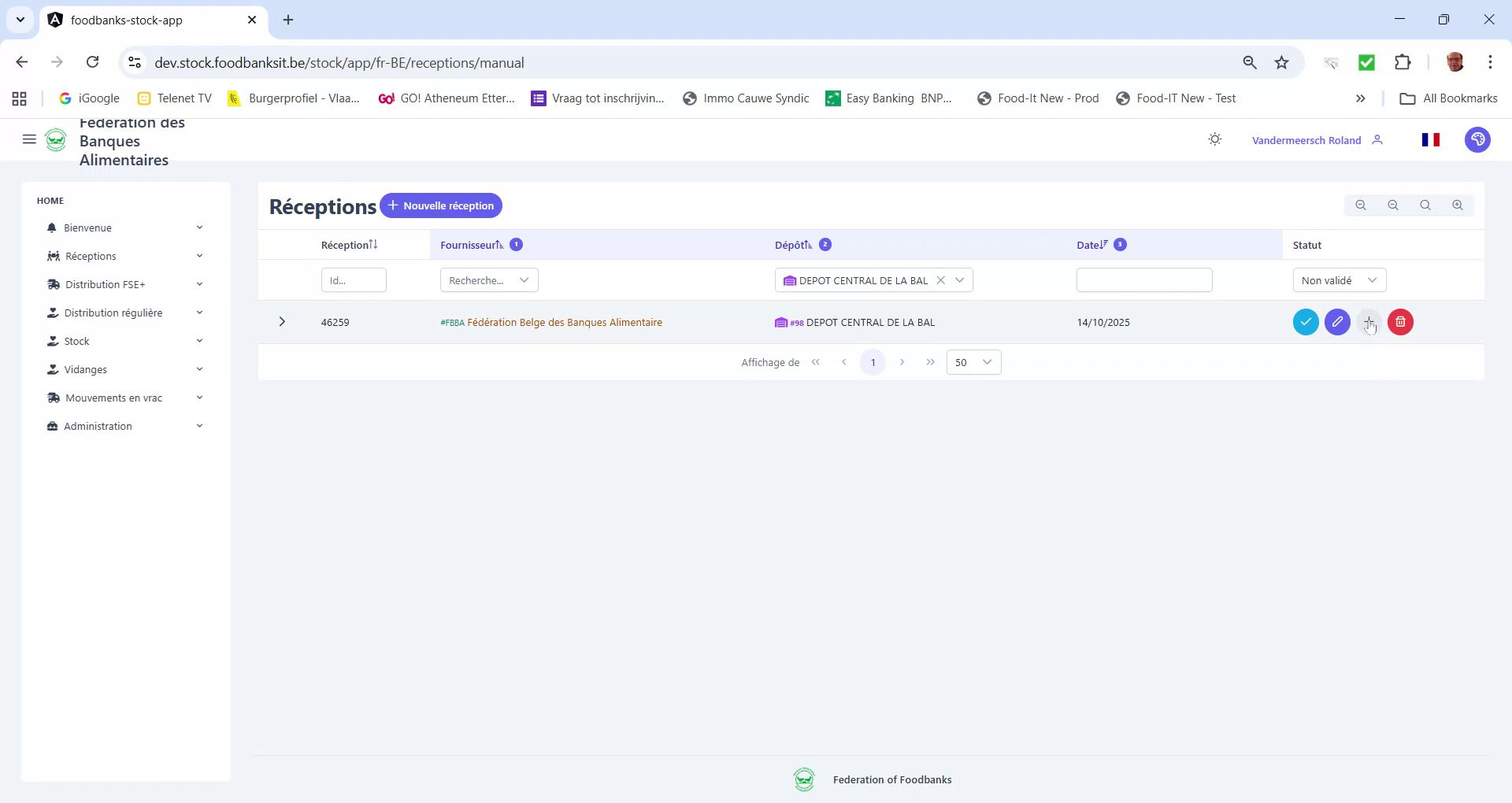Toggle light mode with the sun icon
The image size is (1512, 803).
pos(1214,139)
